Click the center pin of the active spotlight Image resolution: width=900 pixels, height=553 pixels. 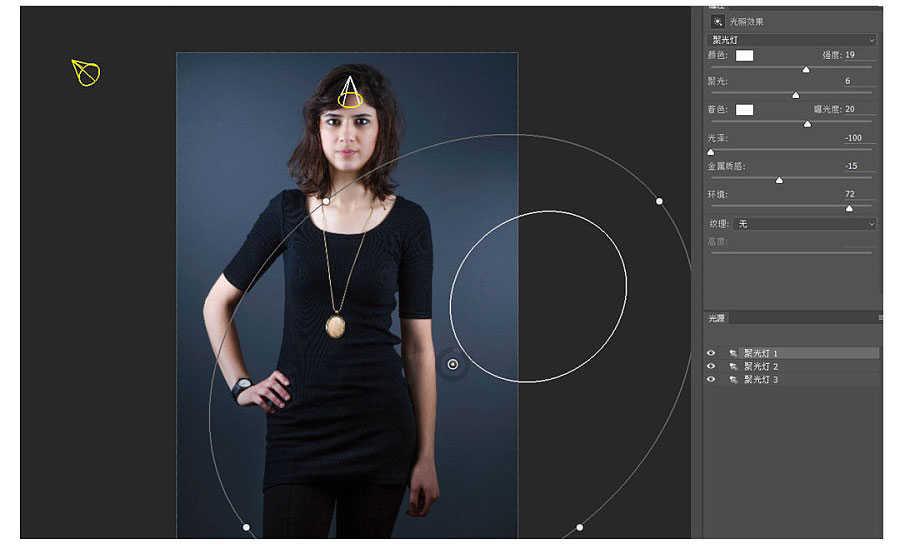pyautogui.click(x=453, y=364)
